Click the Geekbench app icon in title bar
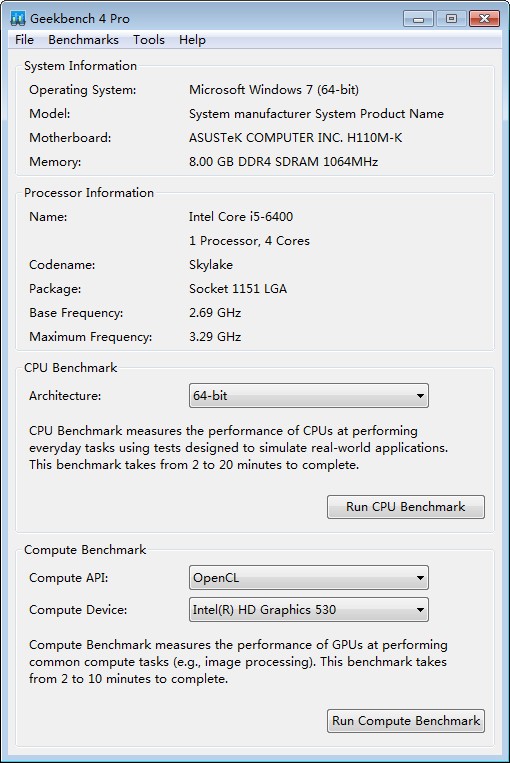Image resolution: width=510 pixels, height=763 pixels. [18, 18]
